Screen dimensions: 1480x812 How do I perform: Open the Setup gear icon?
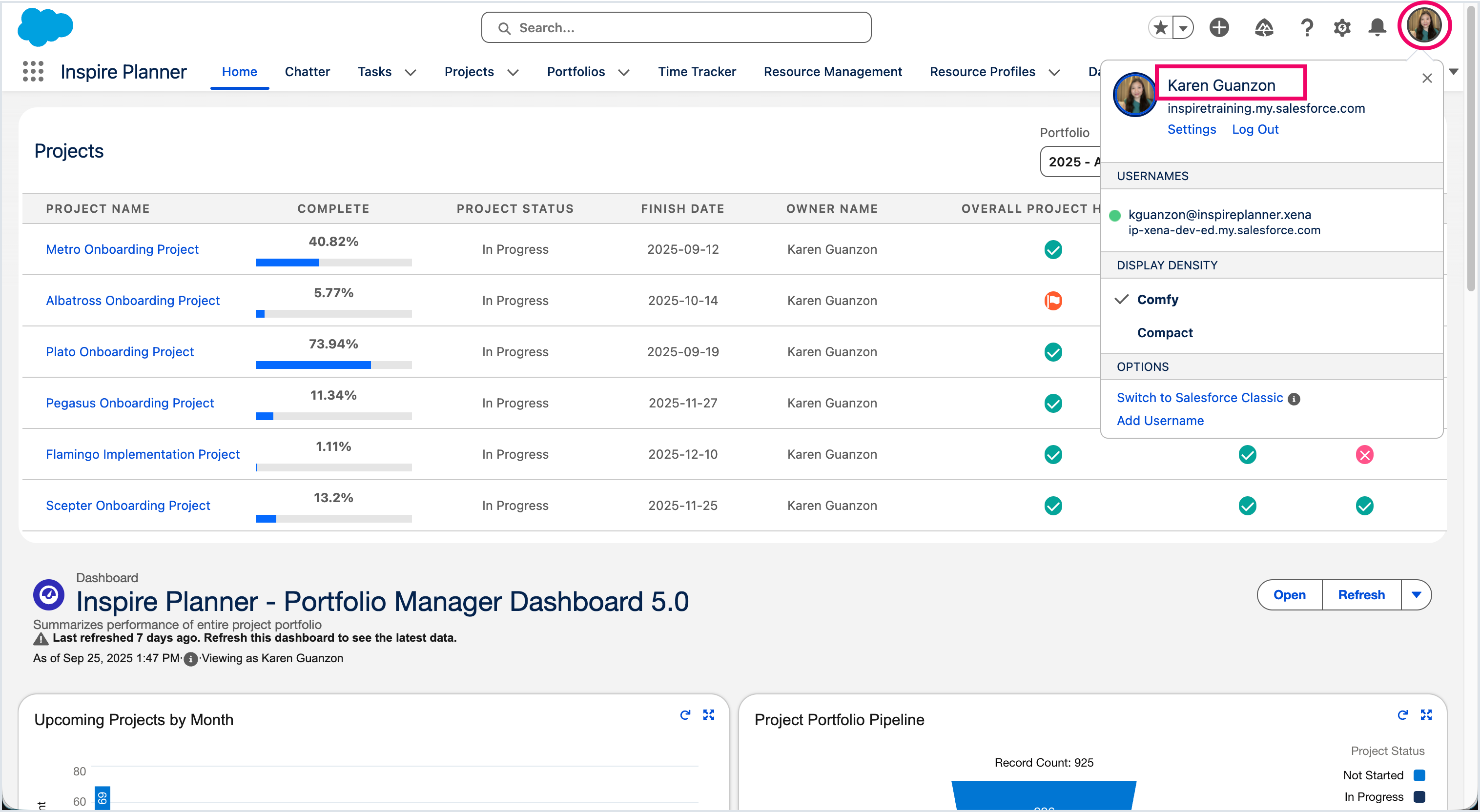pyautogui.click(x=1342, y=27)
